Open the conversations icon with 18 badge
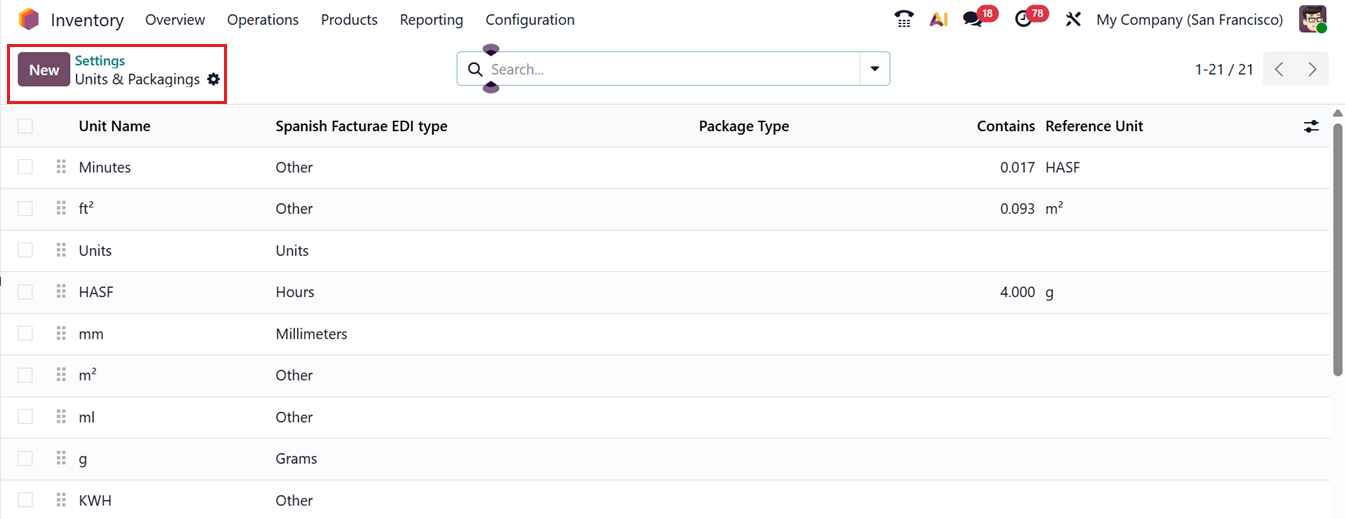 click(x=973, y=20)
